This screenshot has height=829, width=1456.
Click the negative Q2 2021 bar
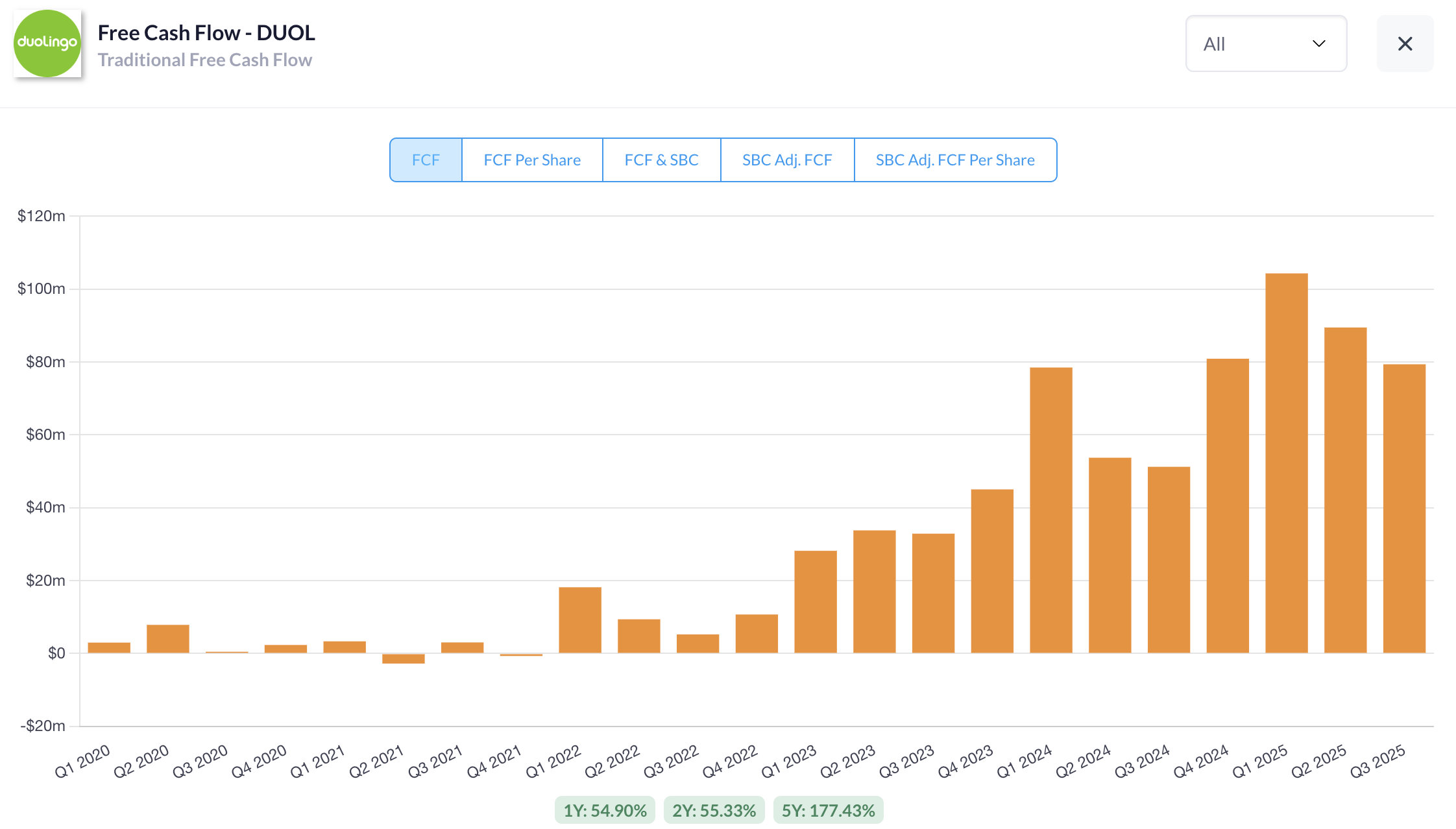(403, 658)
